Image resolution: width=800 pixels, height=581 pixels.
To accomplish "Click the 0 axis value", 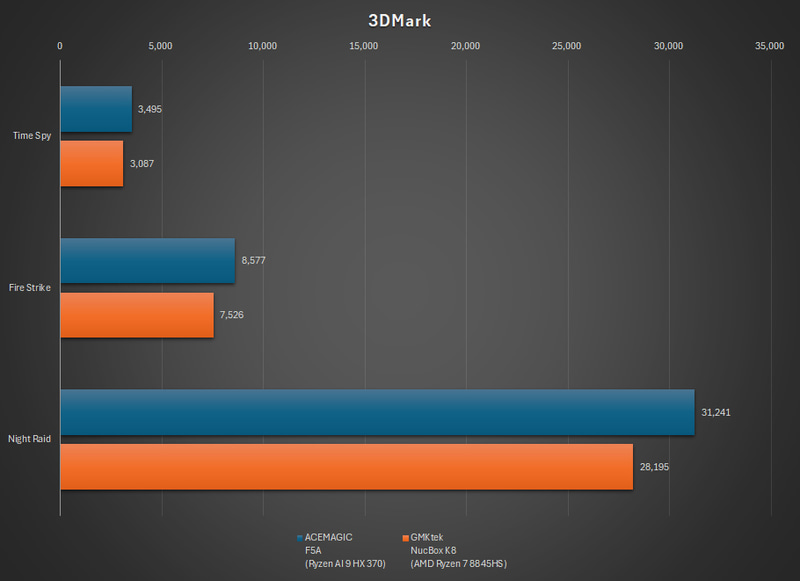I will click(62, 45).
